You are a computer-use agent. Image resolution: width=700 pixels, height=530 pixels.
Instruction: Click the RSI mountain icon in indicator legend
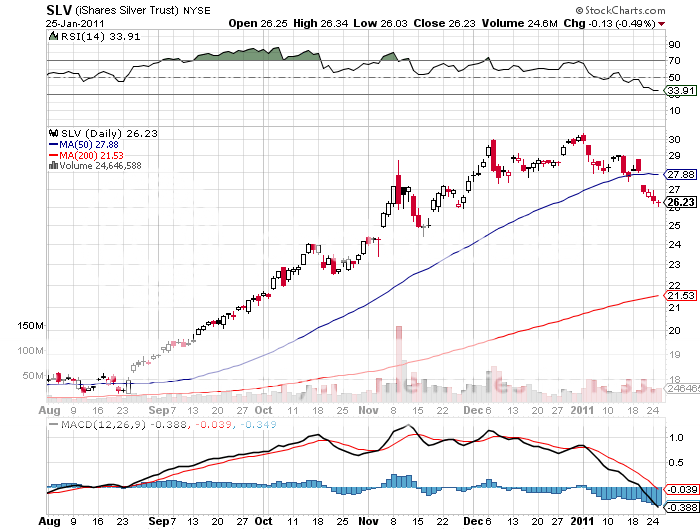(53, 36)
